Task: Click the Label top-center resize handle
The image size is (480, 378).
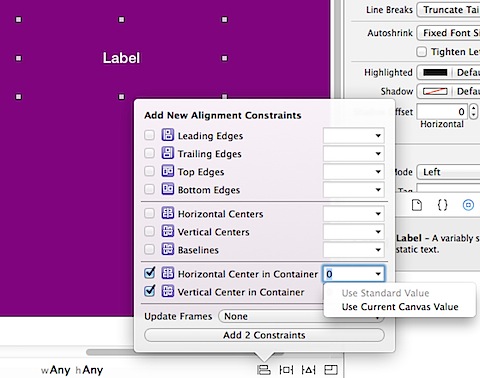Action: 122,20
